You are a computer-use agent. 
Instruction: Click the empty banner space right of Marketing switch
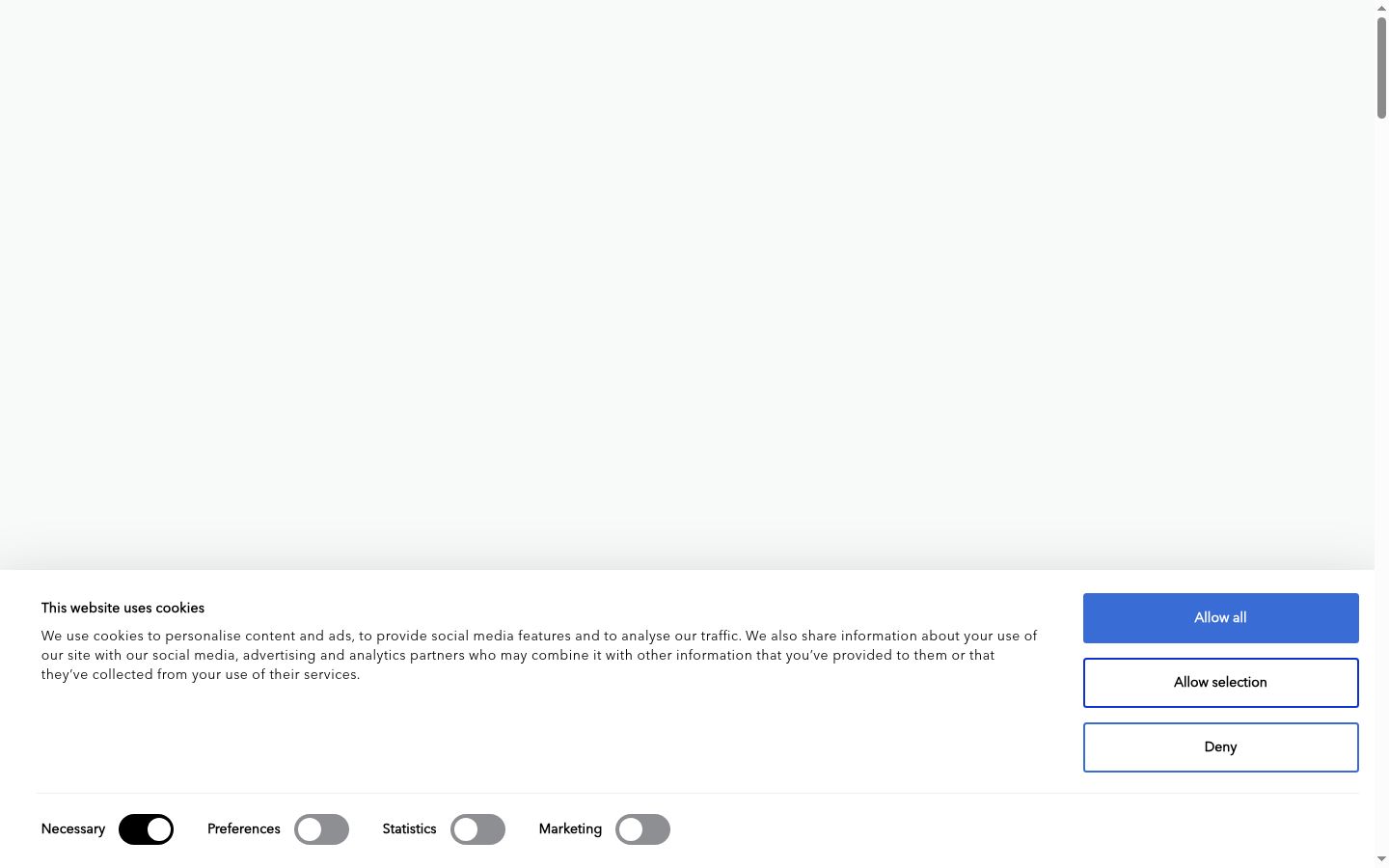tap(1013, 829)
